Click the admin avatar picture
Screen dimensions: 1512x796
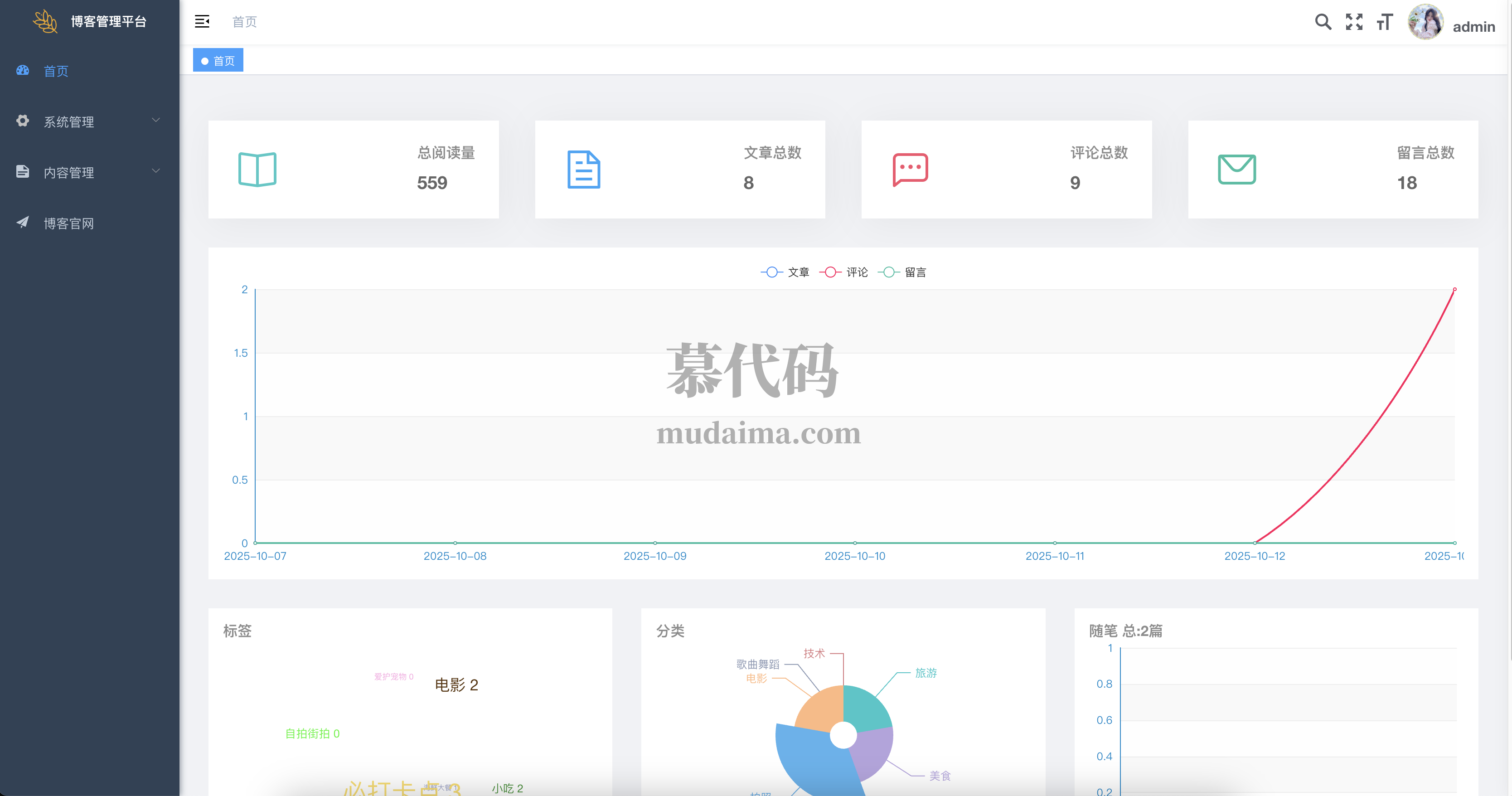[1425, 22]
